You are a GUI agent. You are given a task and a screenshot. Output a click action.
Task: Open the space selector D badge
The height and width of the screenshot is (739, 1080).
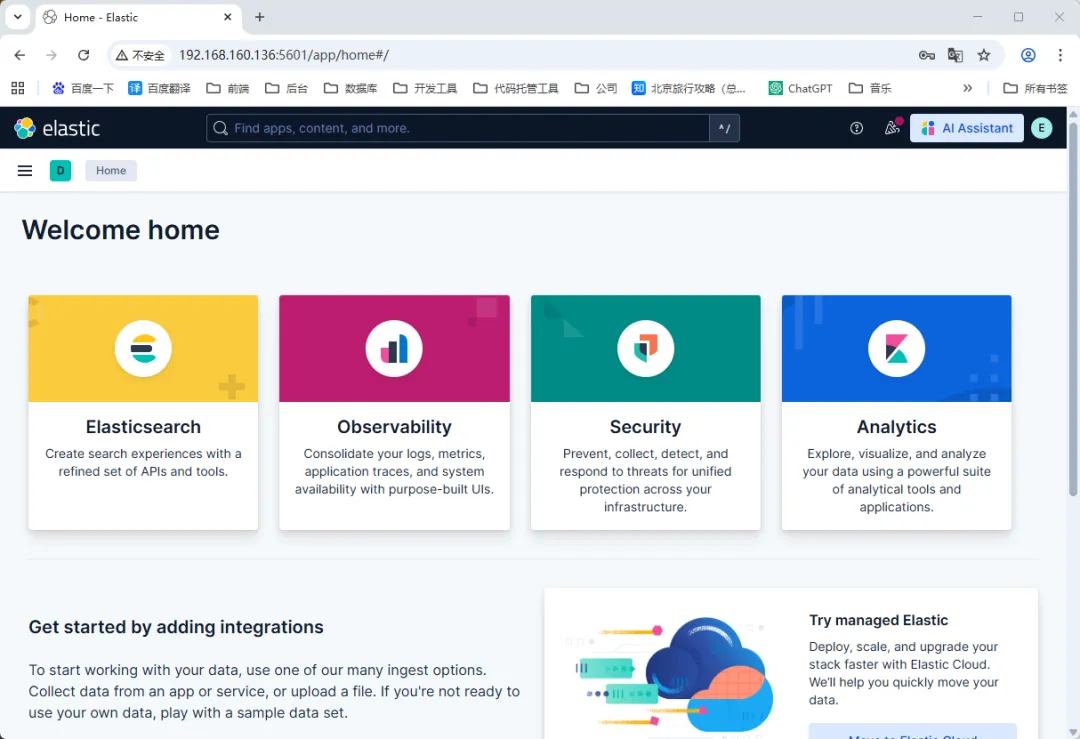point(61,170)
